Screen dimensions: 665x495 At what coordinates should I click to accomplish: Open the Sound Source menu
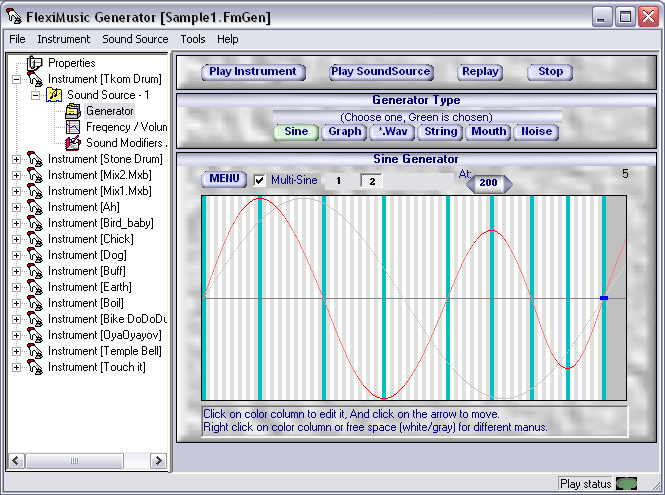135,39
